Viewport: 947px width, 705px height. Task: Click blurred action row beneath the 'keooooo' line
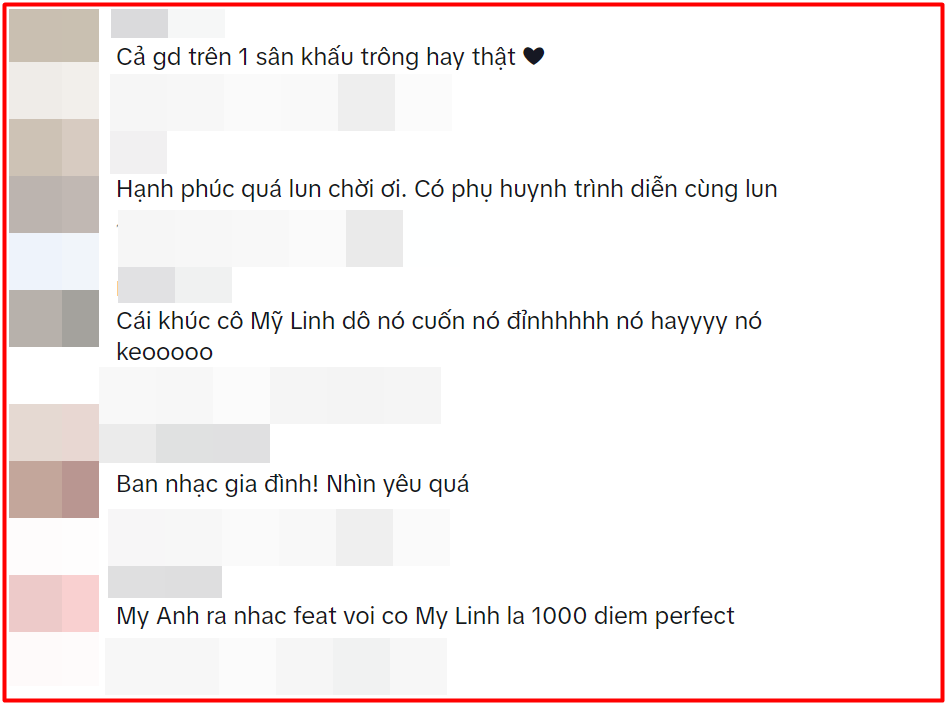(x=270, y=395)
